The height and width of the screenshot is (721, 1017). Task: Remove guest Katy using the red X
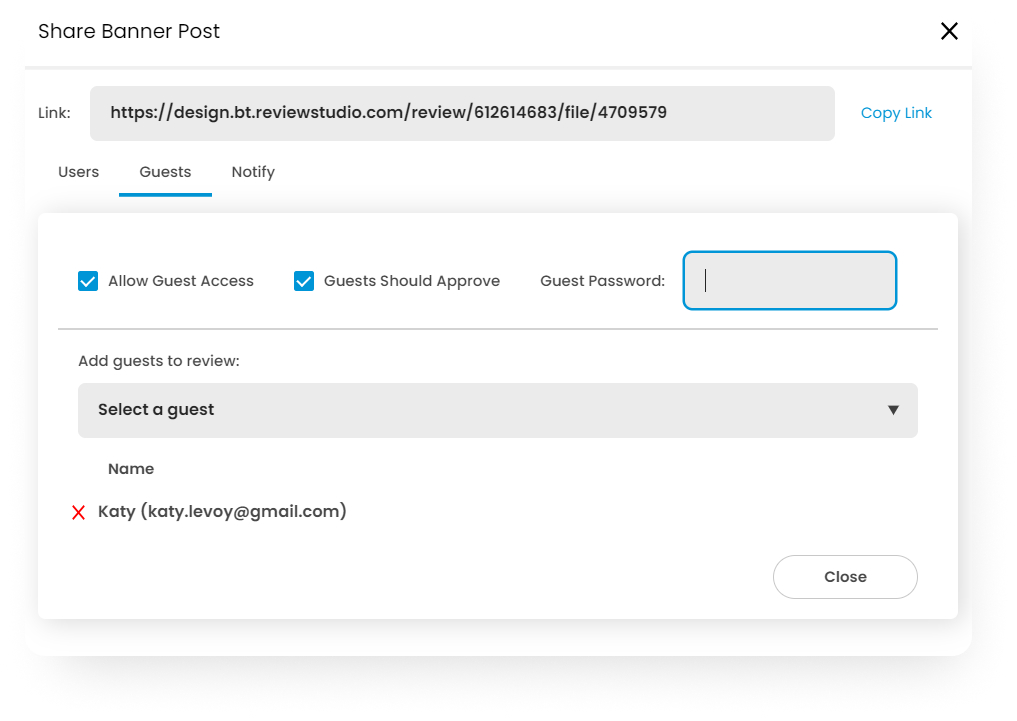point(78,513)
